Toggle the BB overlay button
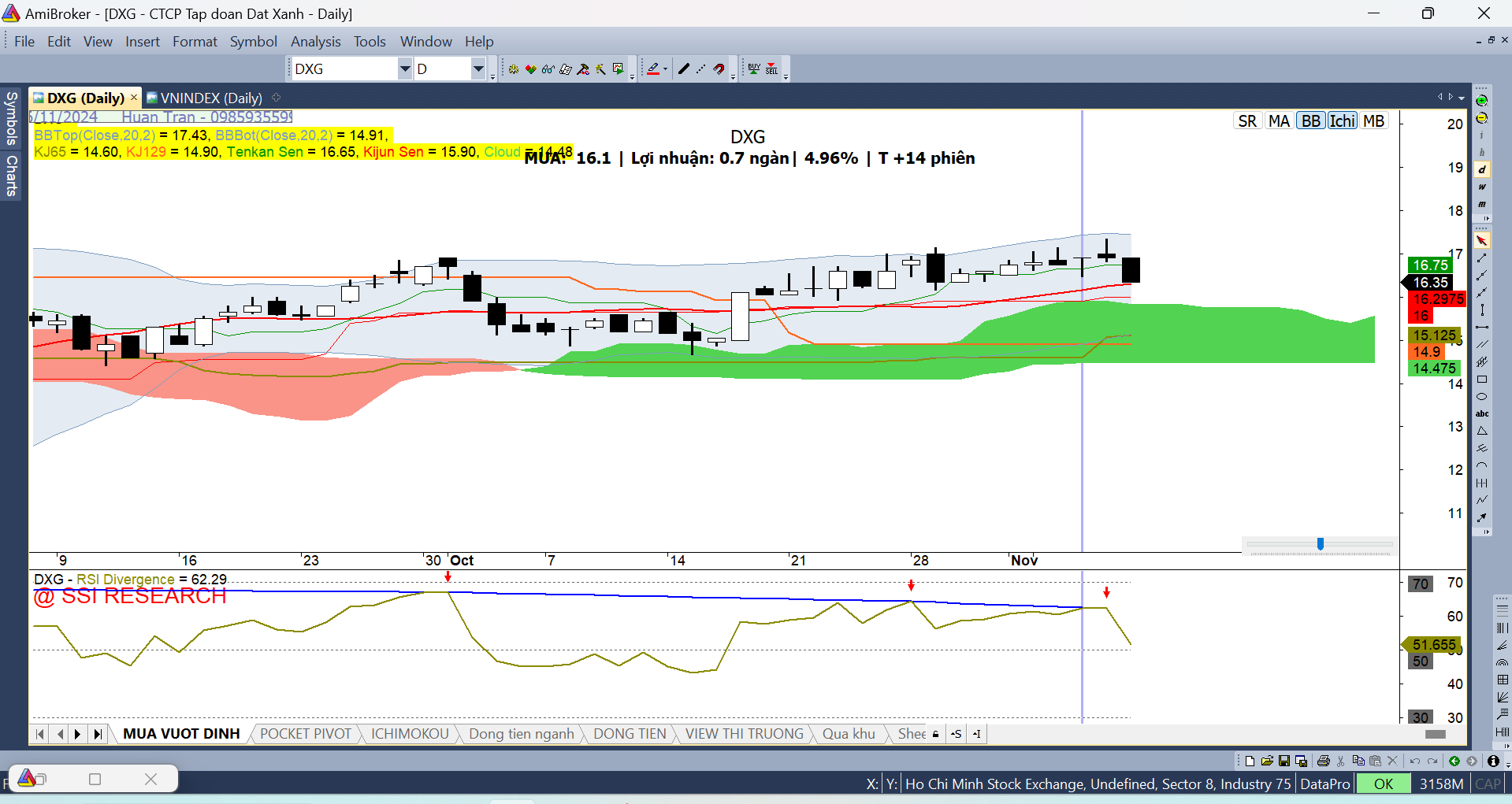Viewport: 1512px width, 804px height. click(x=1311, y=120)
